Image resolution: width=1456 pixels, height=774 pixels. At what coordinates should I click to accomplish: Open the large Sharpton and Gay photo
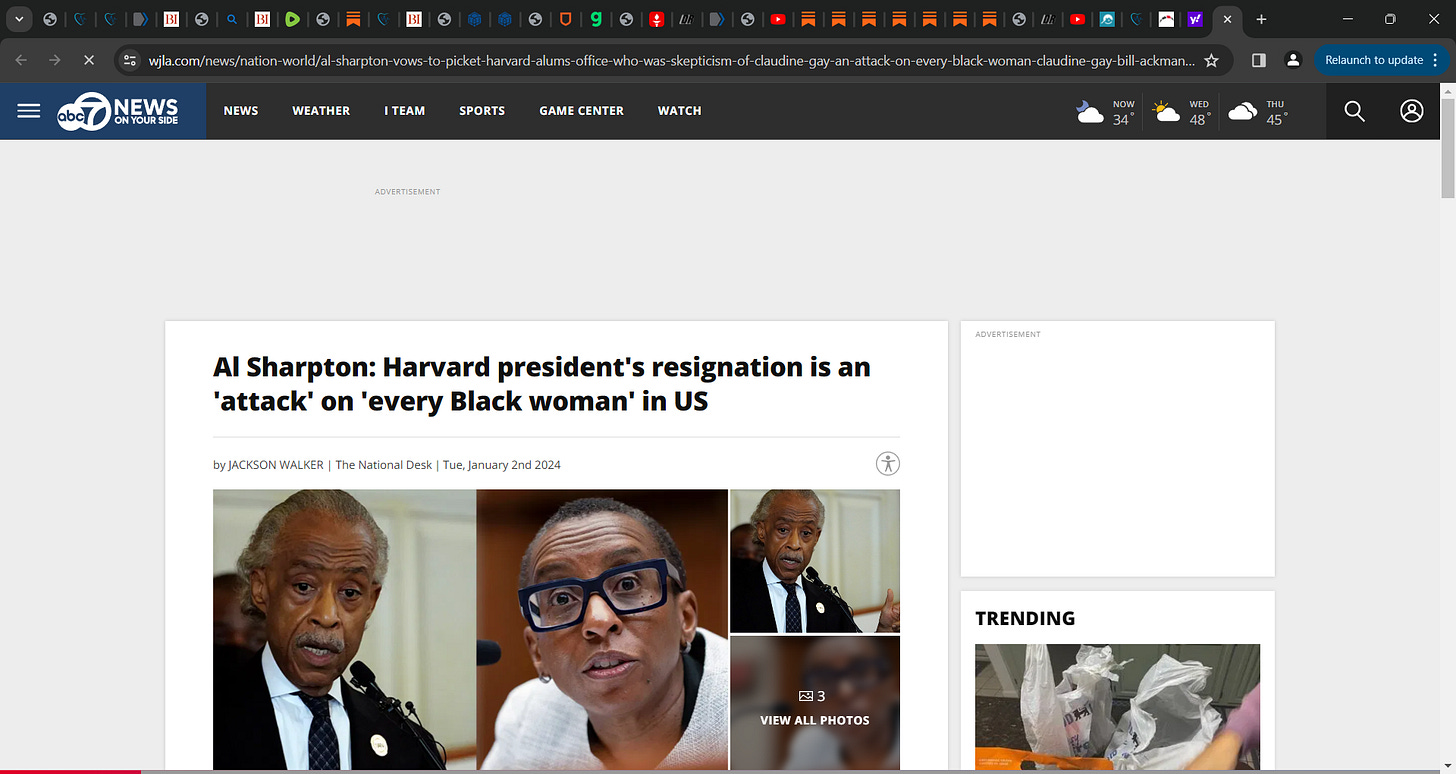(x=470, y=629)
